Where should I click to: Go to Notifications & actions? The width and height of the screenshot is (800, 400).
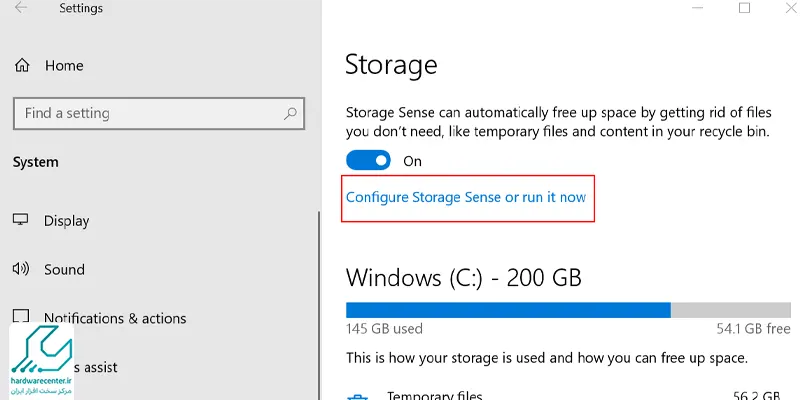pos(115,318)
